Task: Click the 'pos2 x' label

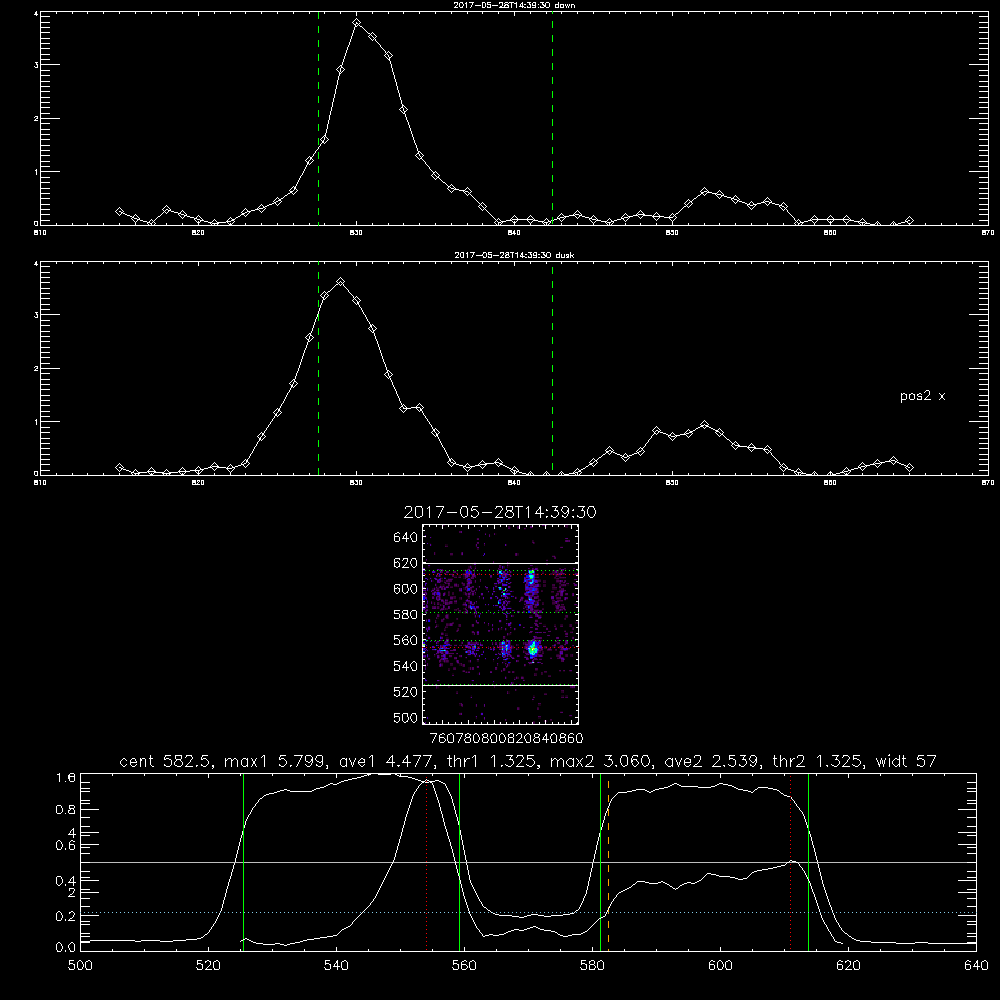Action: [x=923, y=396]
